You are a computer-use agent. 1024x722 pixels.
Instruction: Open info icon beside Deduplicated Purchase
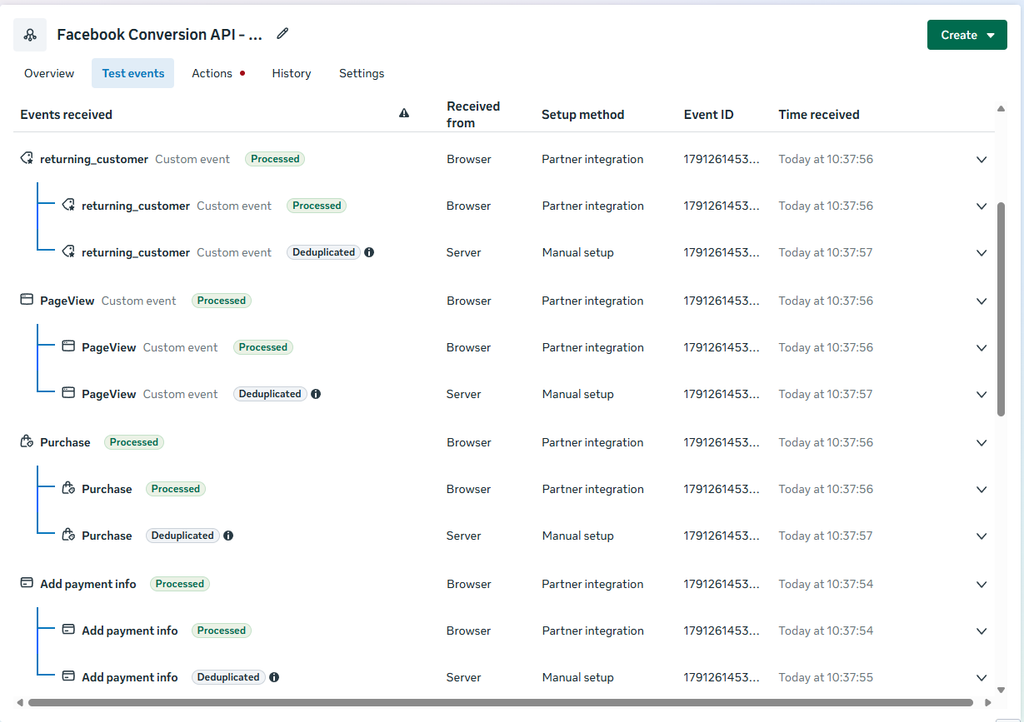(228, 535)
